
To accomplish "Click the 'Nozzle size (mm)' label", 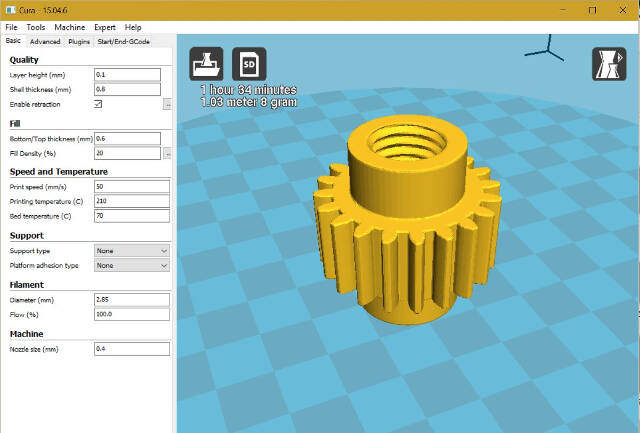I will pyautogui.click(x=34, y=349).
